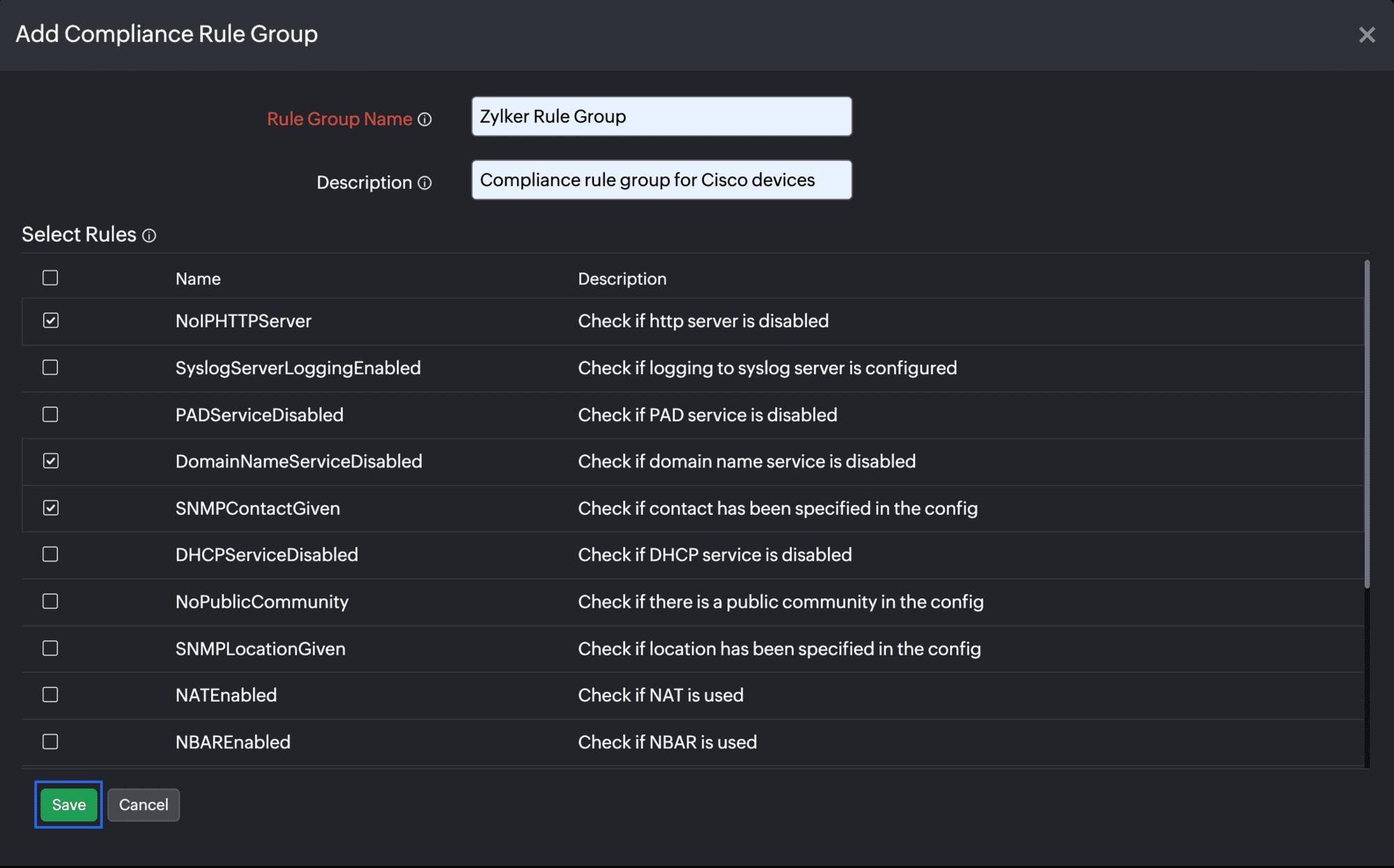Enable the NATEnabled rule checkbox
This screenshot has height=868, width=1394.
[x=50, y=695]
